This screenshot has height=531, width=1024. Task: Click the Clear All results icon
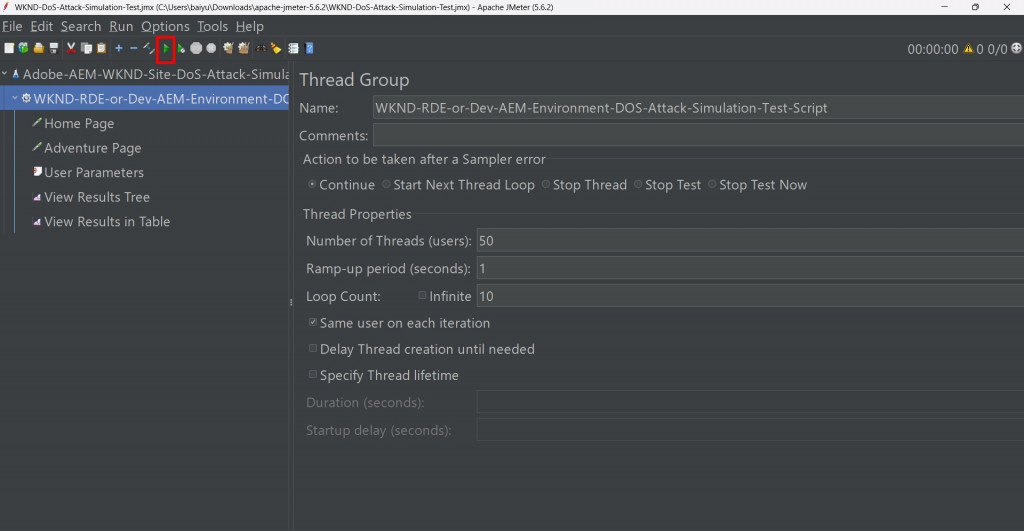tap(244, 48)
